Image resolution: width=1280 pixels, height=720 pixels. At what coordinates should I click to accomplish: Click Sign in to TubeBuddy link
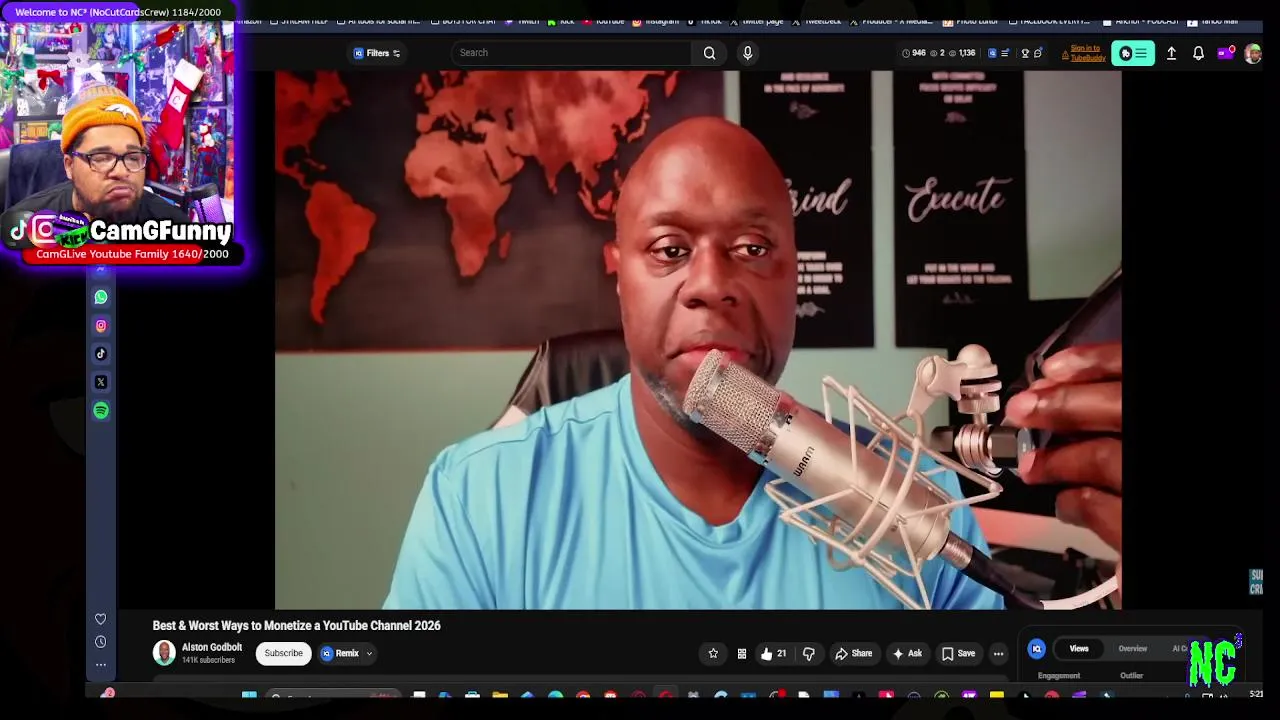point(1088,53)
